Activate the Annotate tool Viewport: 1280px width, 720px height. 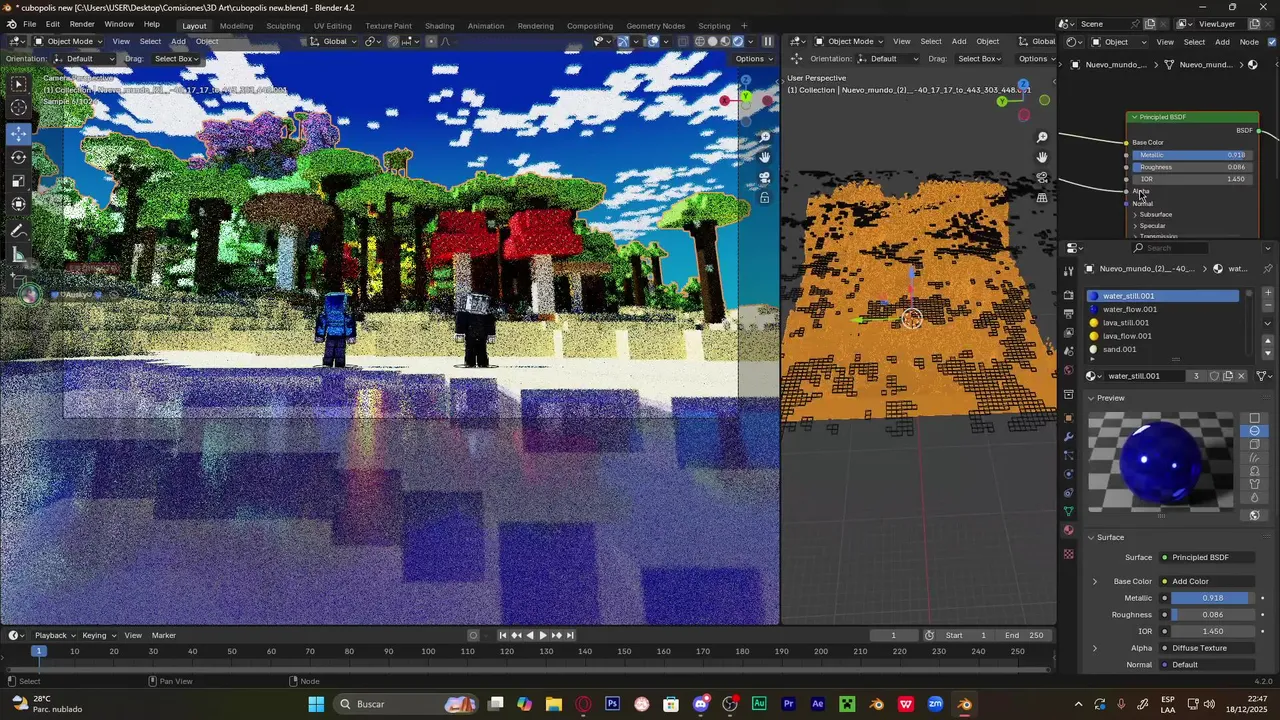(19, 231)
